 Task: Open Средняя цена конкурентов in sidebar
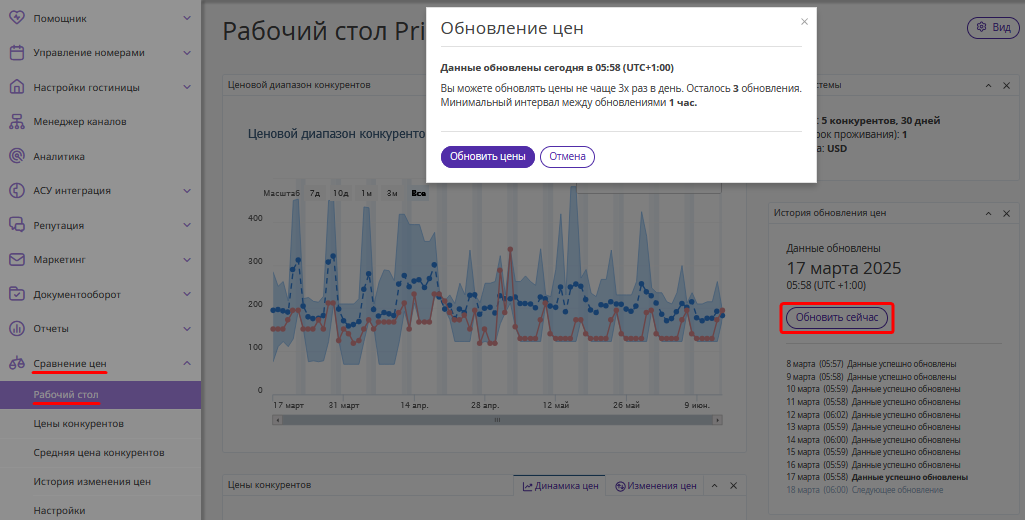101,453
